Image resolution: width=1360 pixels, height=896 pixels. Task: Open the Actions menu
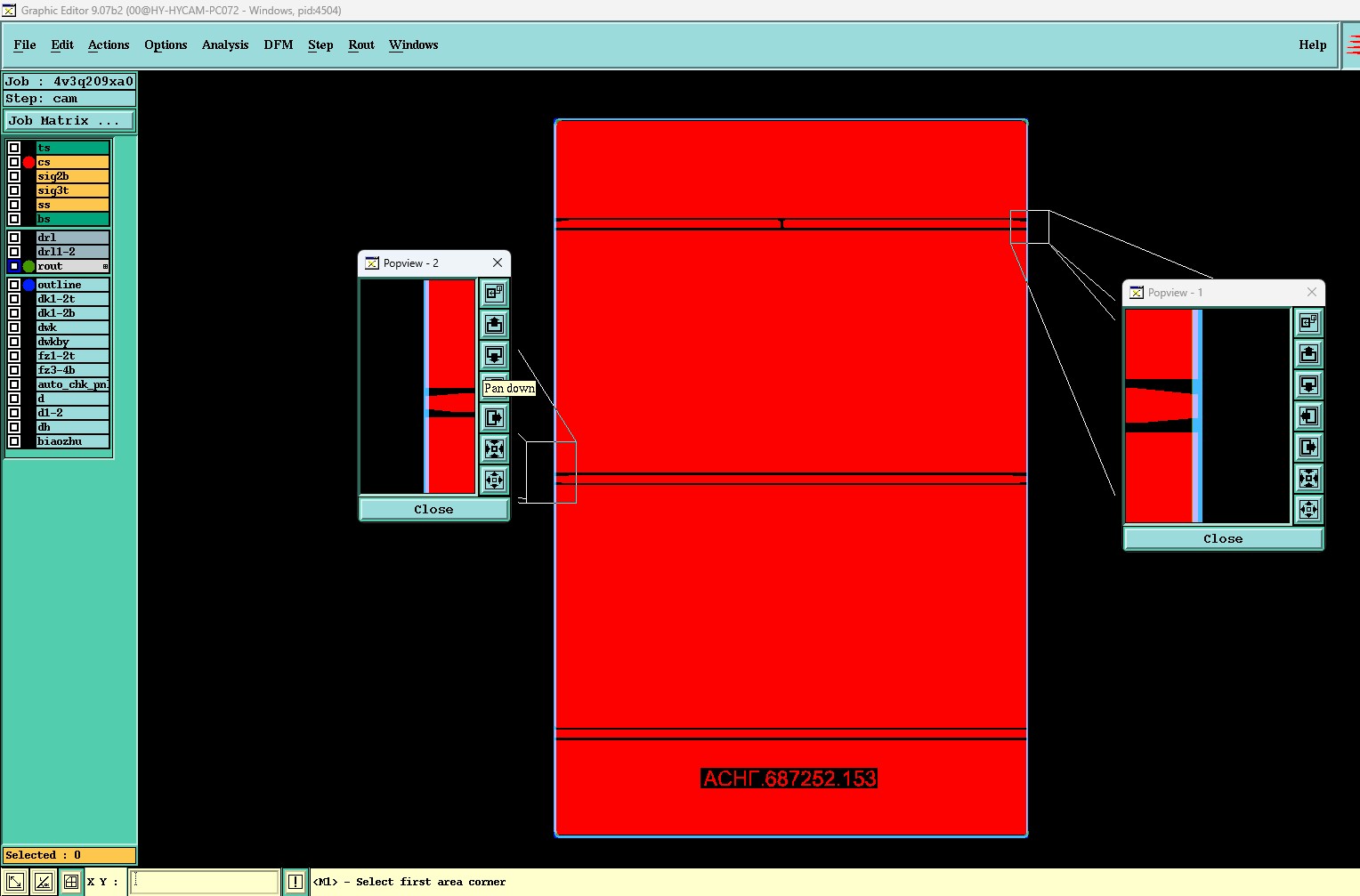click(x=109, y=44)
